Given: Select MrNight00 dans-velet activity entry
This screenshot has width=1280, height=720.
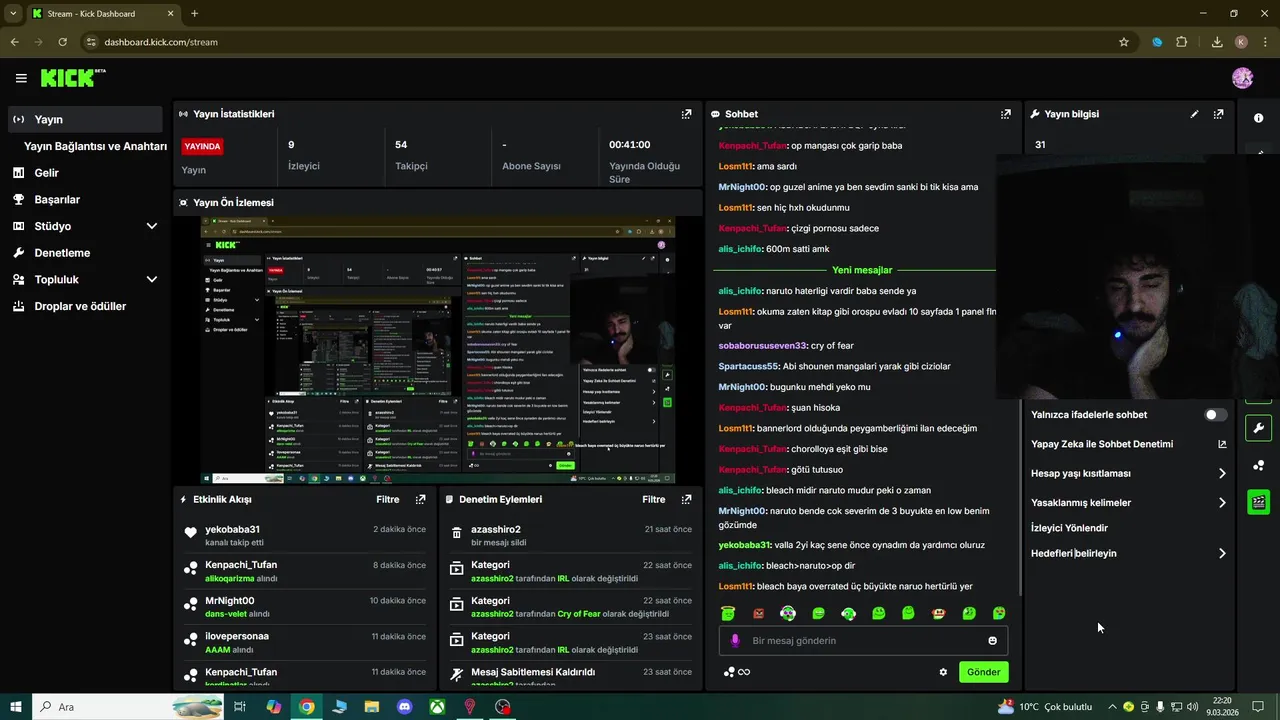Looking at the screenshot, I should pos(305,607).
